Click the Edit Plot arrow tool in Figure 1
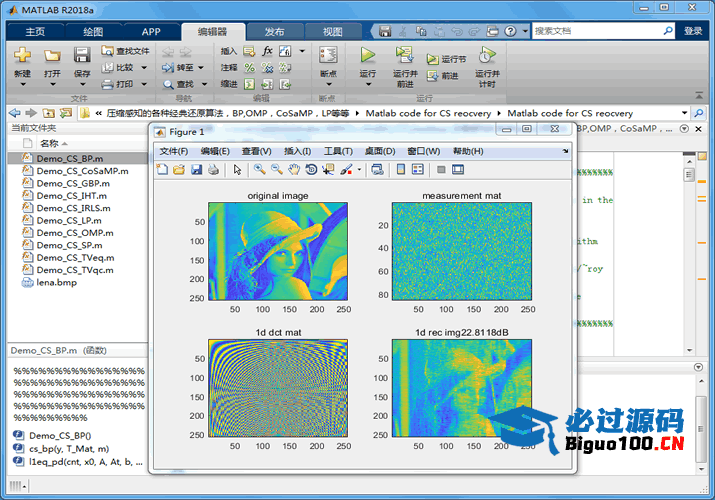The height and width of the screenshot is (500, 715). [x=237, y=170]
